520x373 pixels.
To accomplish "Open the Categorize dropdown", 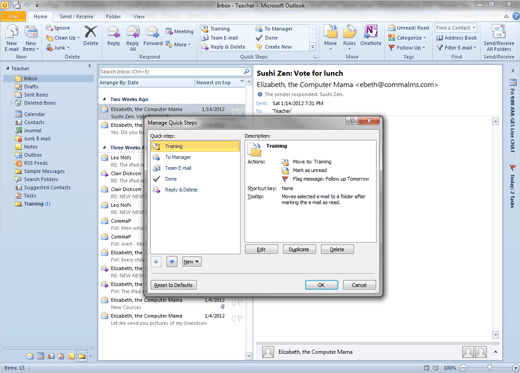I will point(407,38).
